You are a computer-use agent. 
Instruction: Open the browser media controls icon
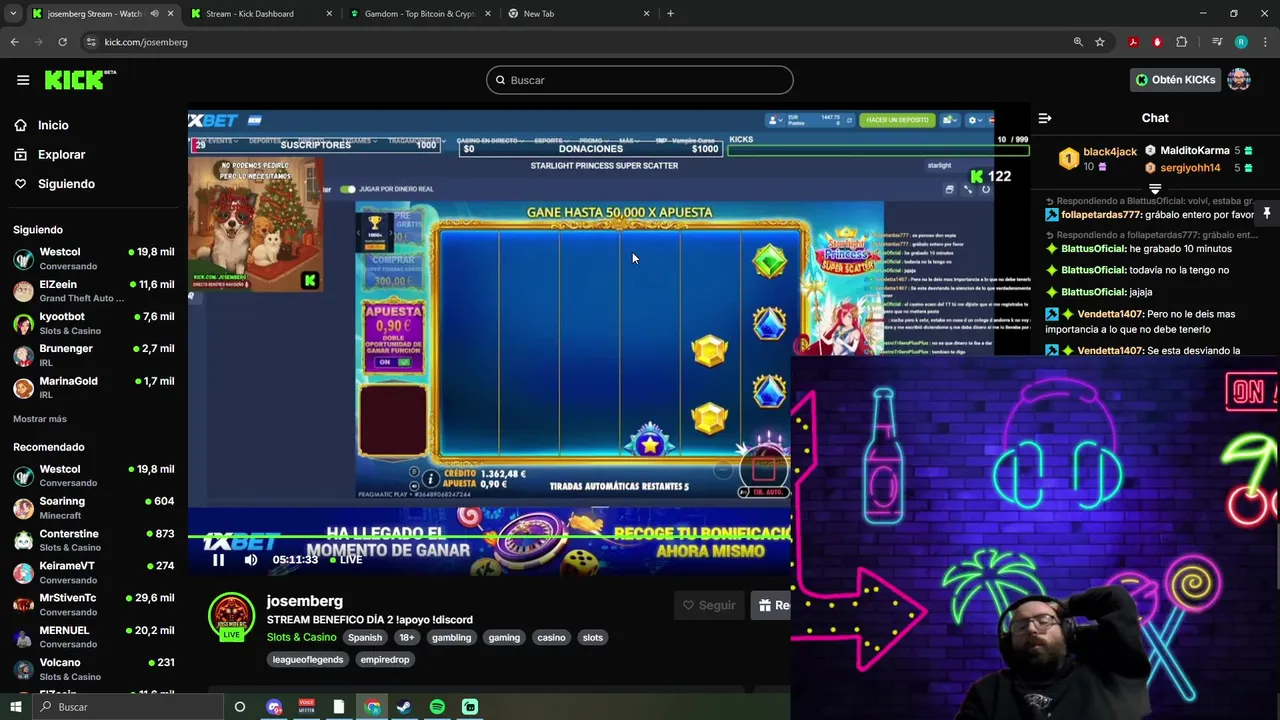pos(1217,42)
